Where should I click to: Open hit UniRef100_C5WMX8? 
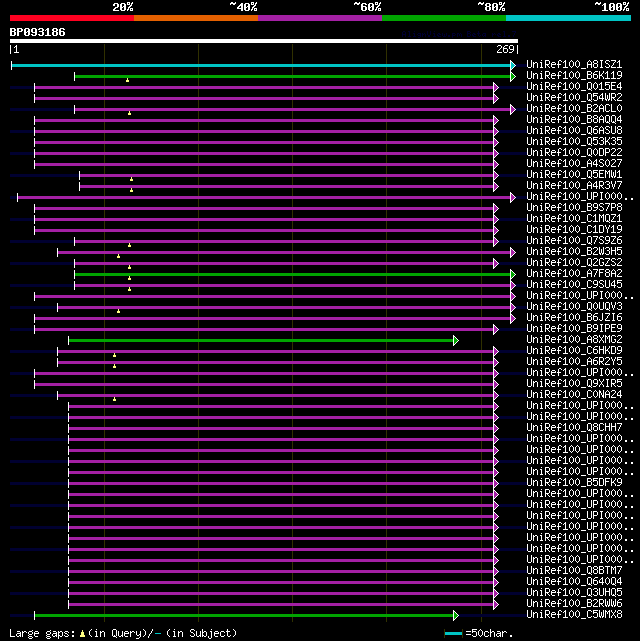point(574,615)
